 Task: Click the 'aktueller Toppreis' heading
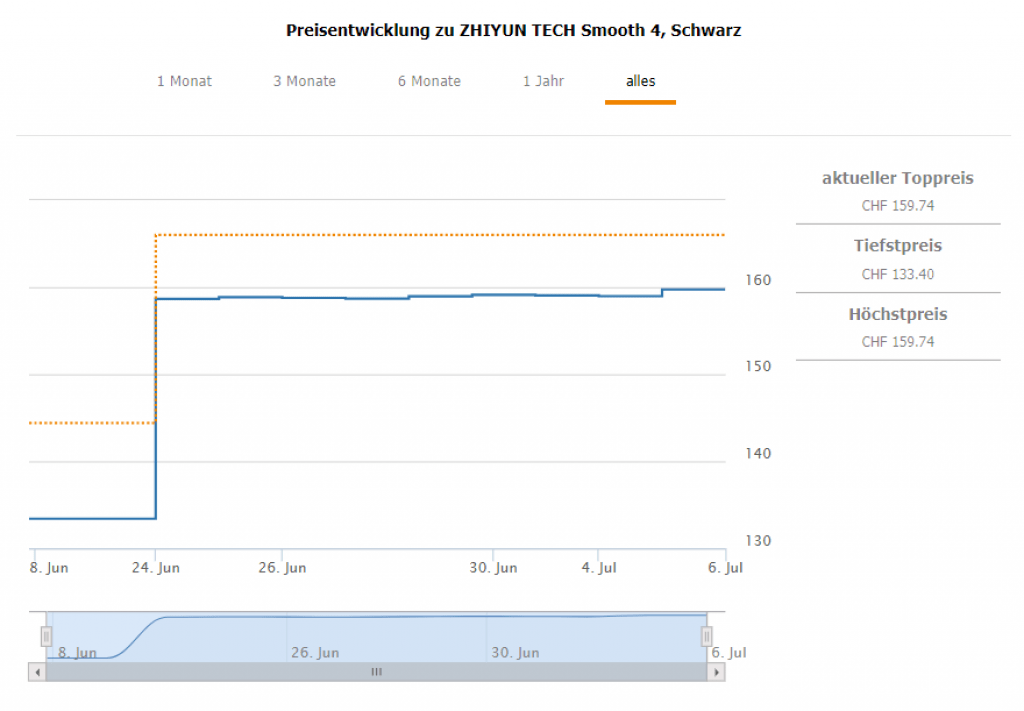[897, 179]
